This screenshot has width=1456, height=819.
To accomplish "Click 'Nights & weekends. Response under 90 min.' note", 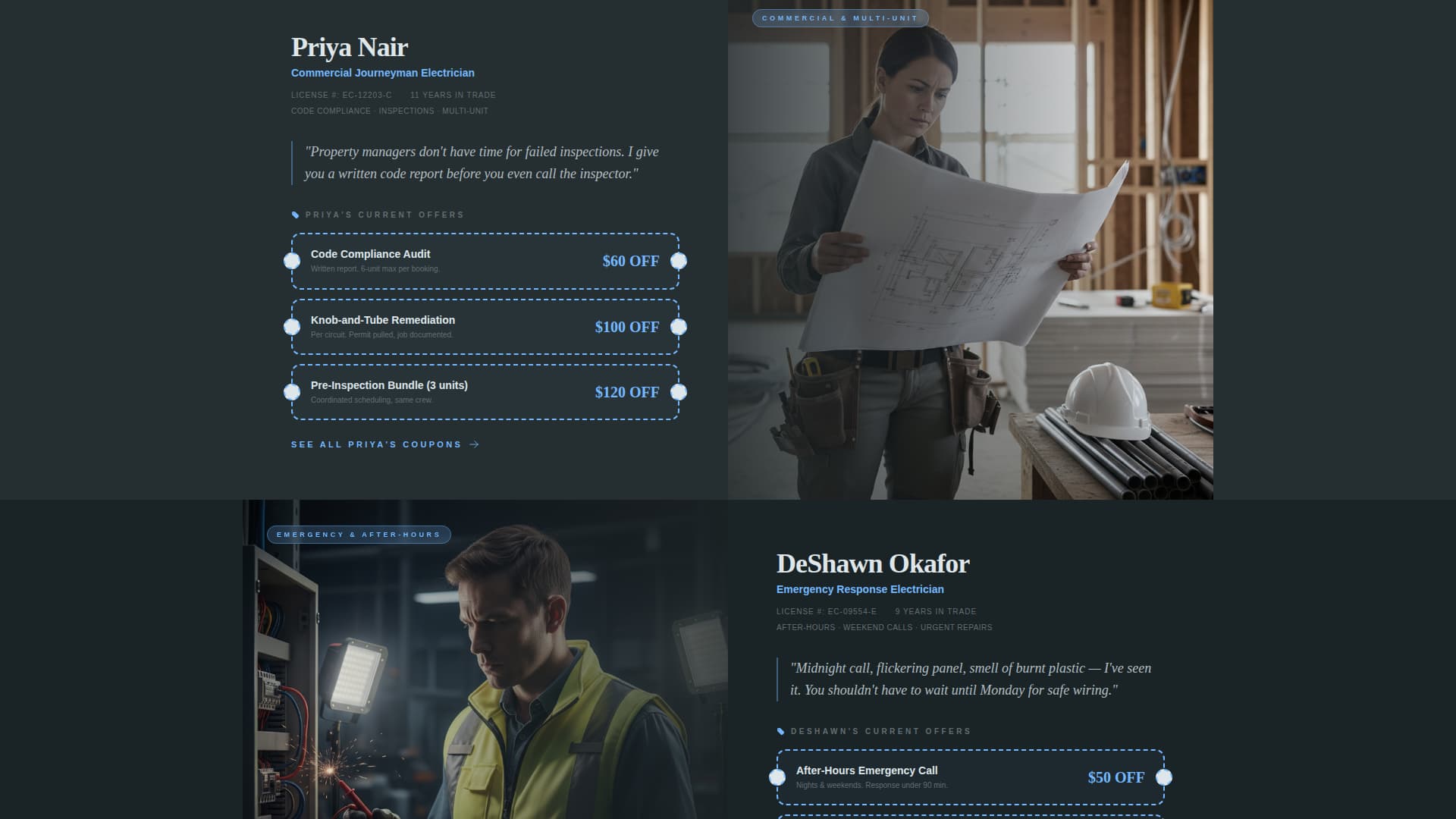I will coord(872,786).
